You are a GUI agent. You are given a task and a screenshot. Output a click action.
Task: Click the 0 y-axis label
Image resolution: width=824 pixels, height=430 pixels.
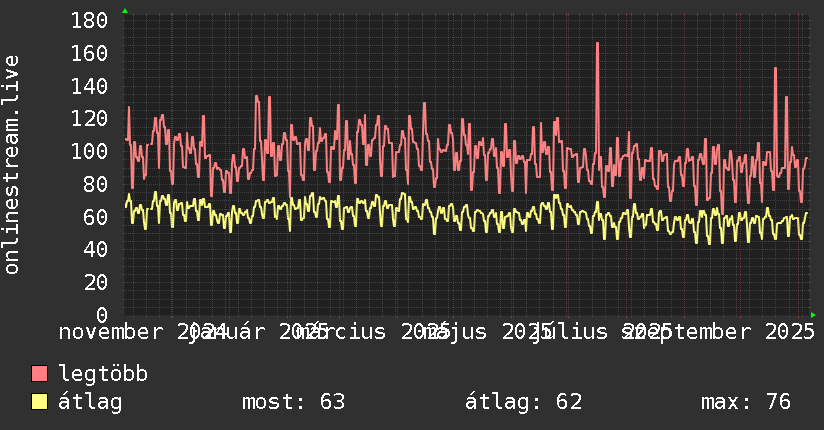pyautogui.click(x=102, y=315)
